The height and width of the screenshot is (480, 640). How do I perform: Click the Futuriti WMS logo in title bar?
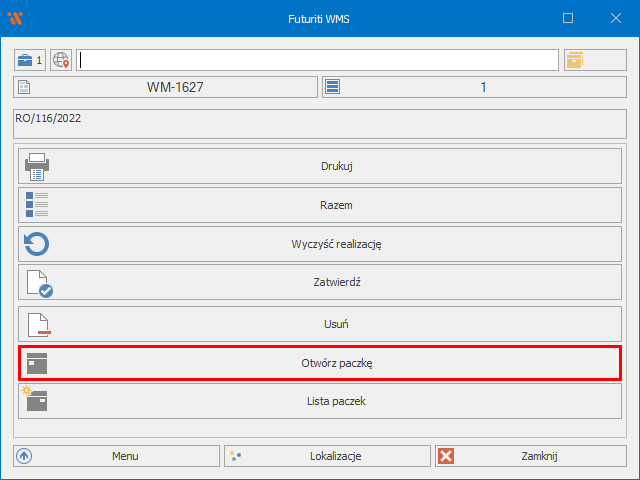pyautogui.click(x=15, y=18)
